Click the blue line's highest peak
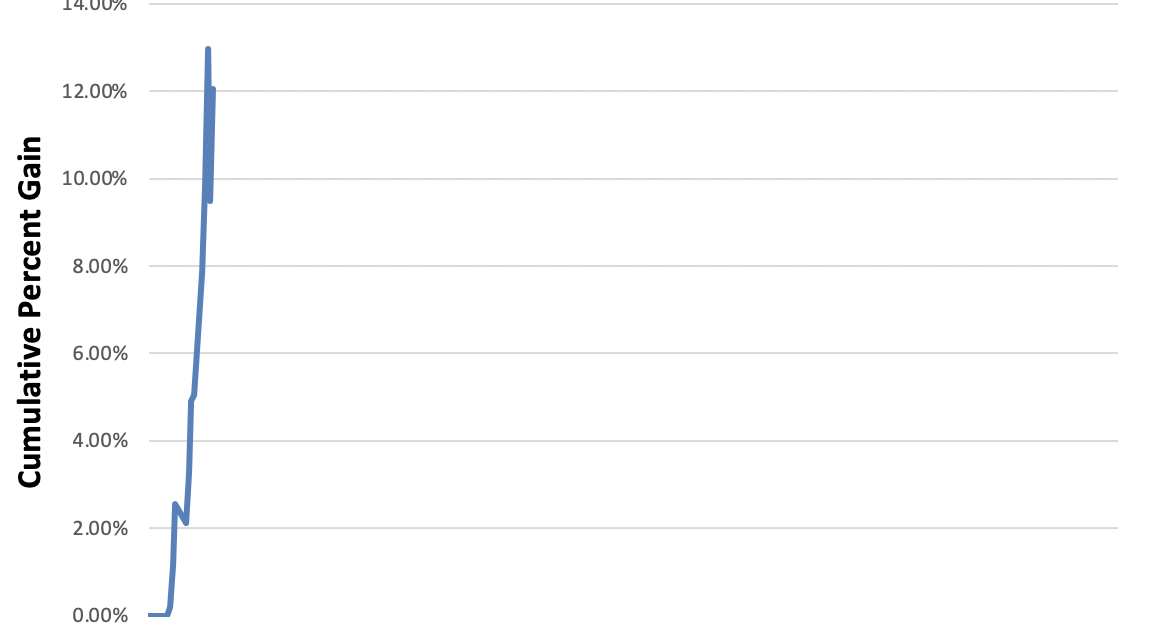Screen dimensions: 1158x630 (207, 49)
